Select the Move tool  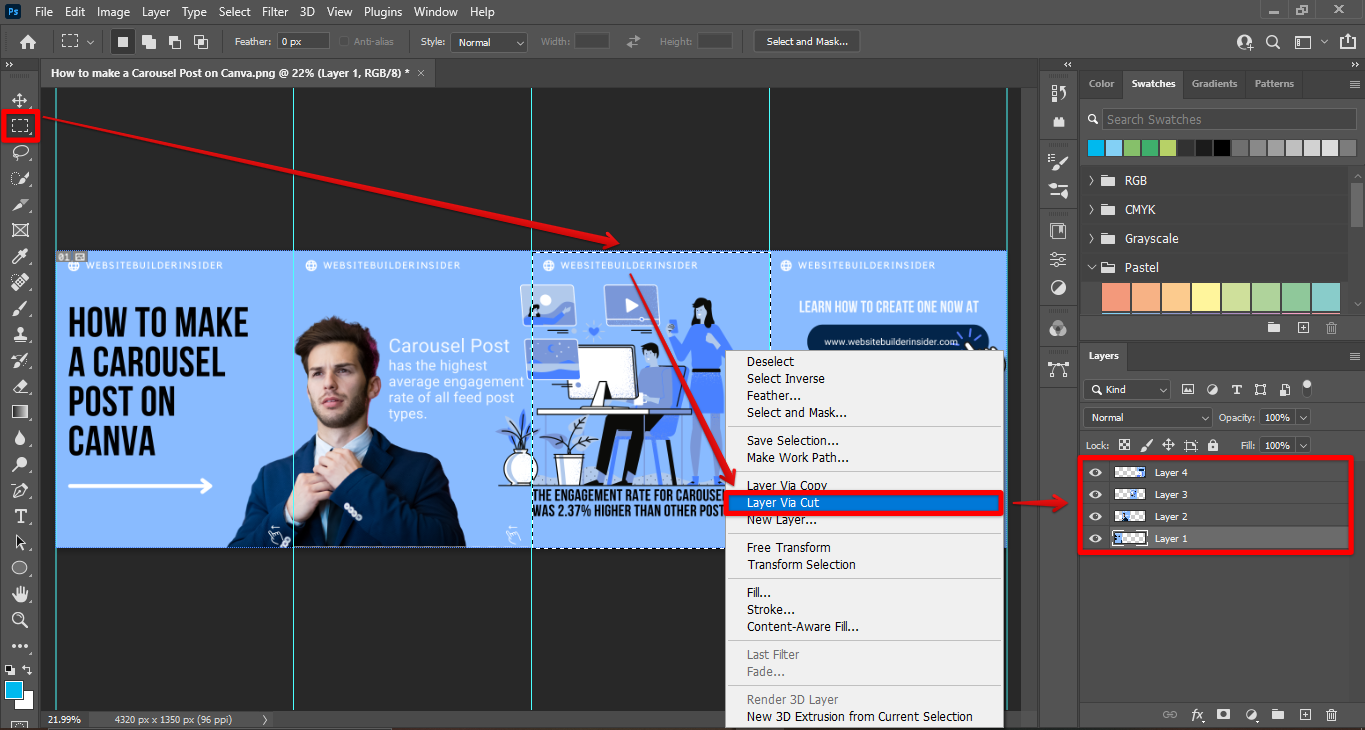point(19,101)
